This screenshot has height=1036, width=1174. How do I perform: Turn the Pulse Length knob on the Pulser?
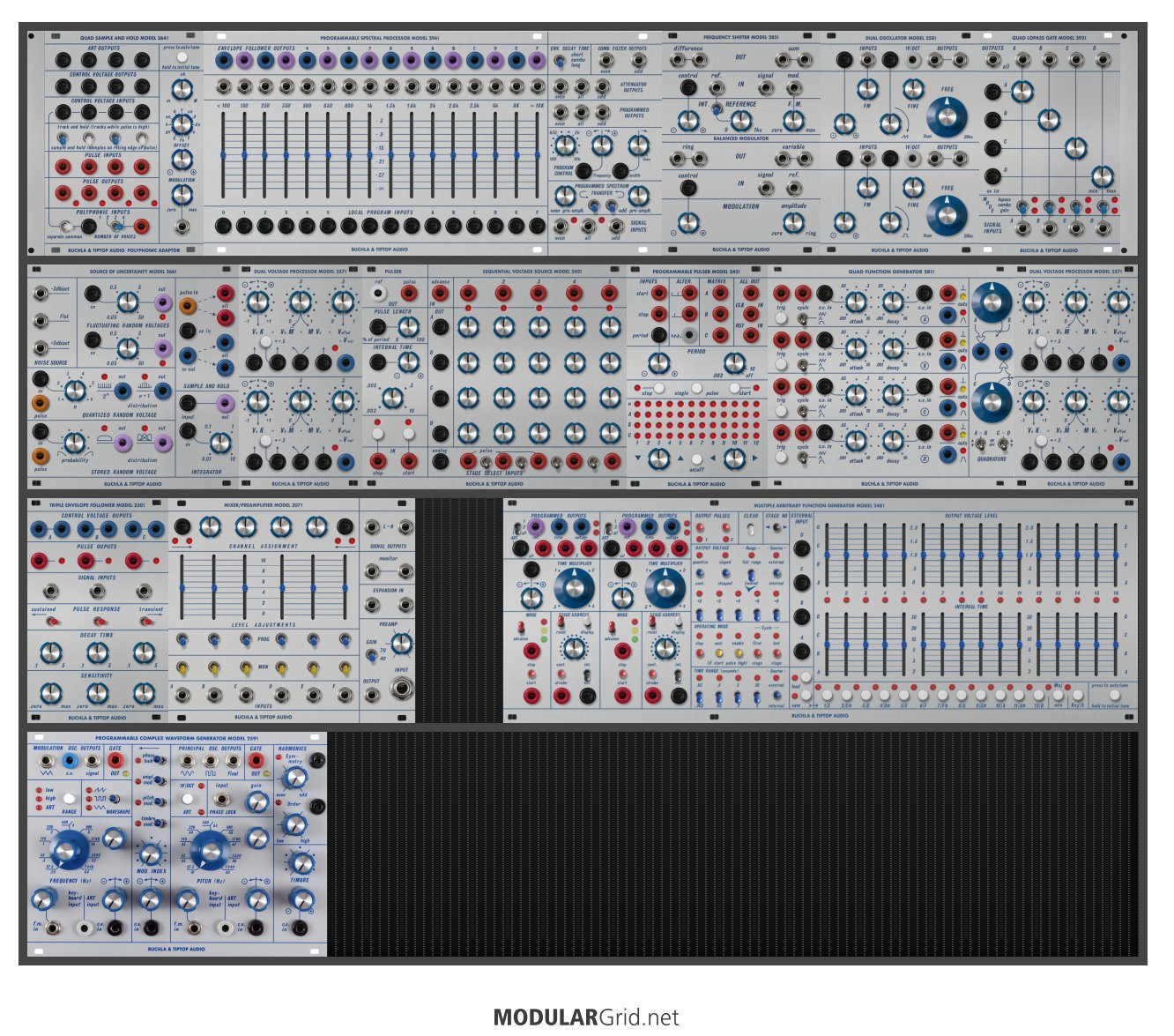[x=407, y=328]
